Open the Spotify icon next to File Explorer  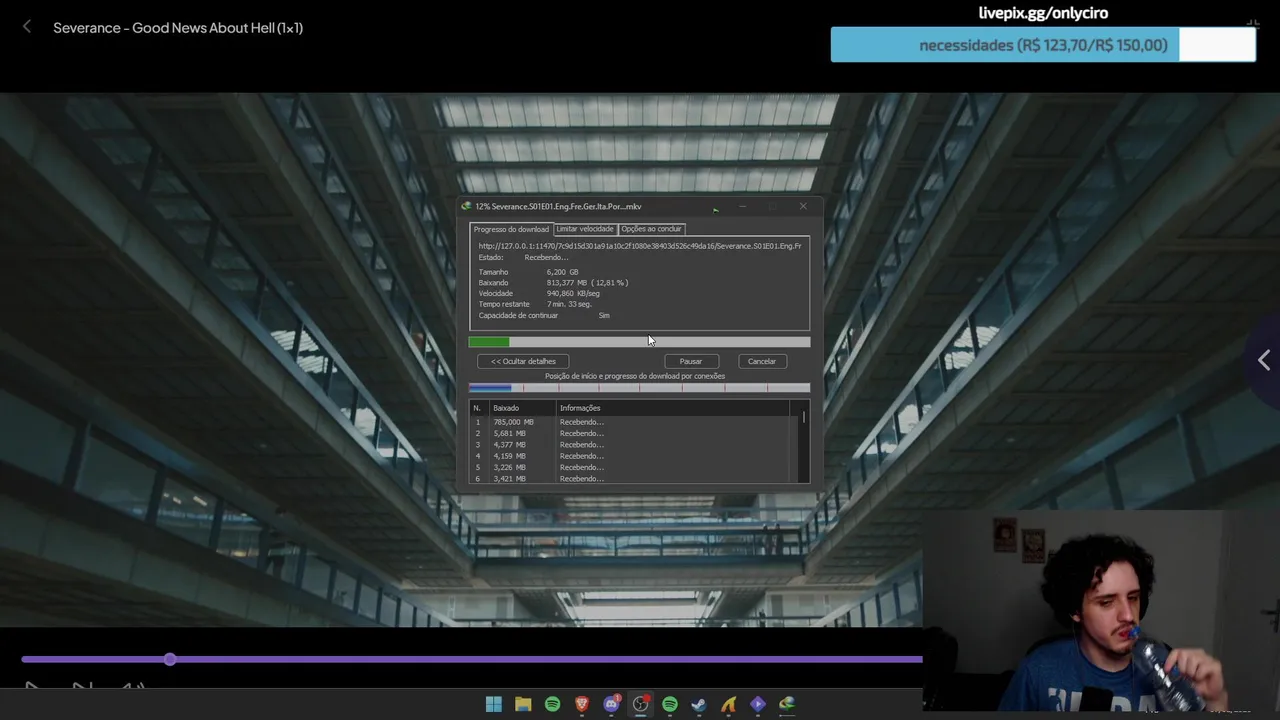click(x=552, y=704)
